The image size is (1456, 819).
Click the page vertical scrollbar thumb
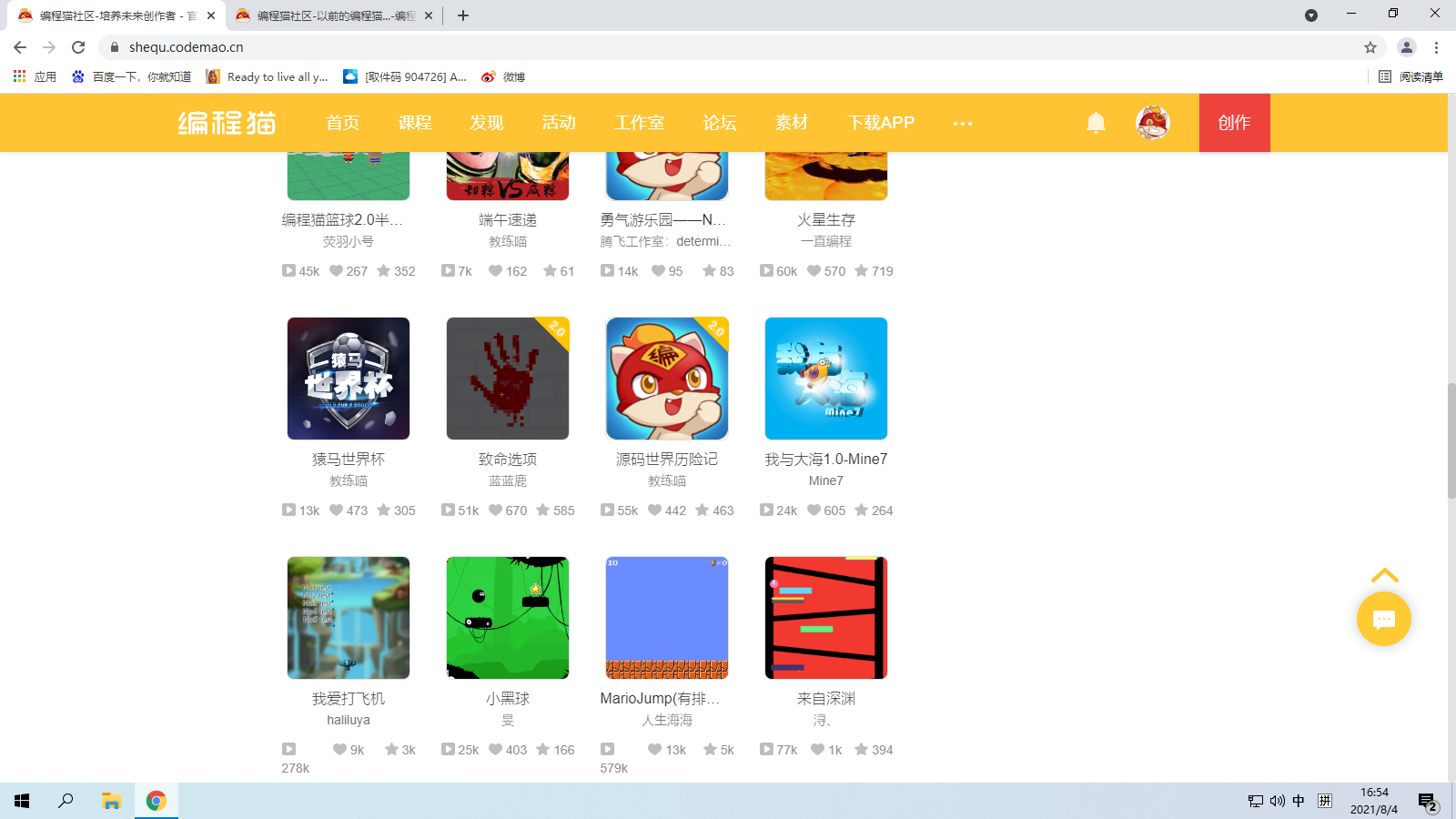pos(1451,441)
